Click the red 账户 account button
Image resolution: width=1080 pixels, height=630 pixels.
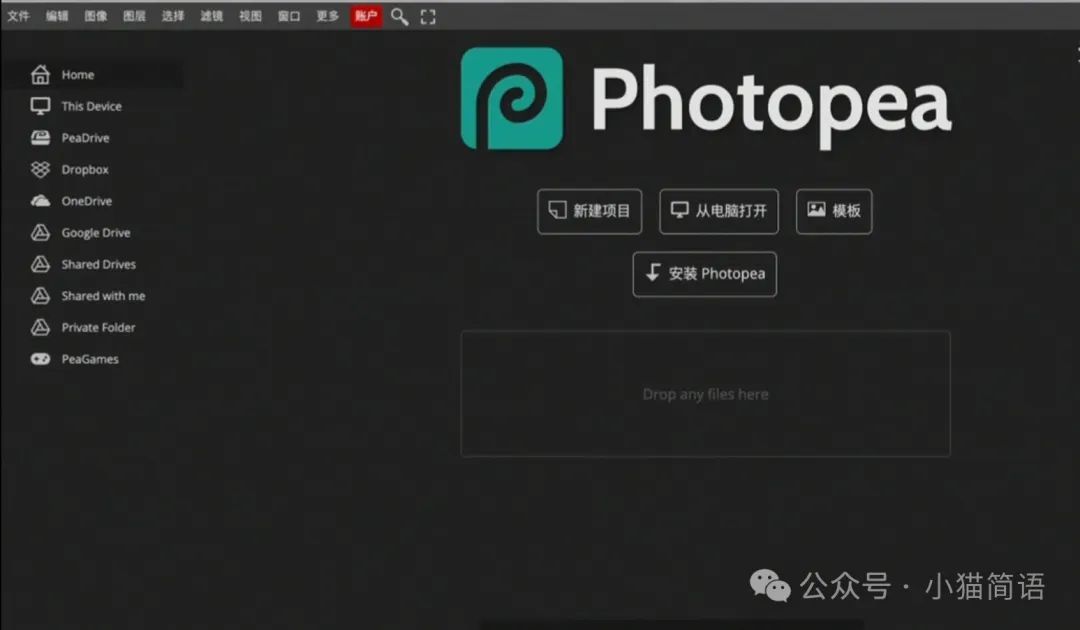[366, 16]
